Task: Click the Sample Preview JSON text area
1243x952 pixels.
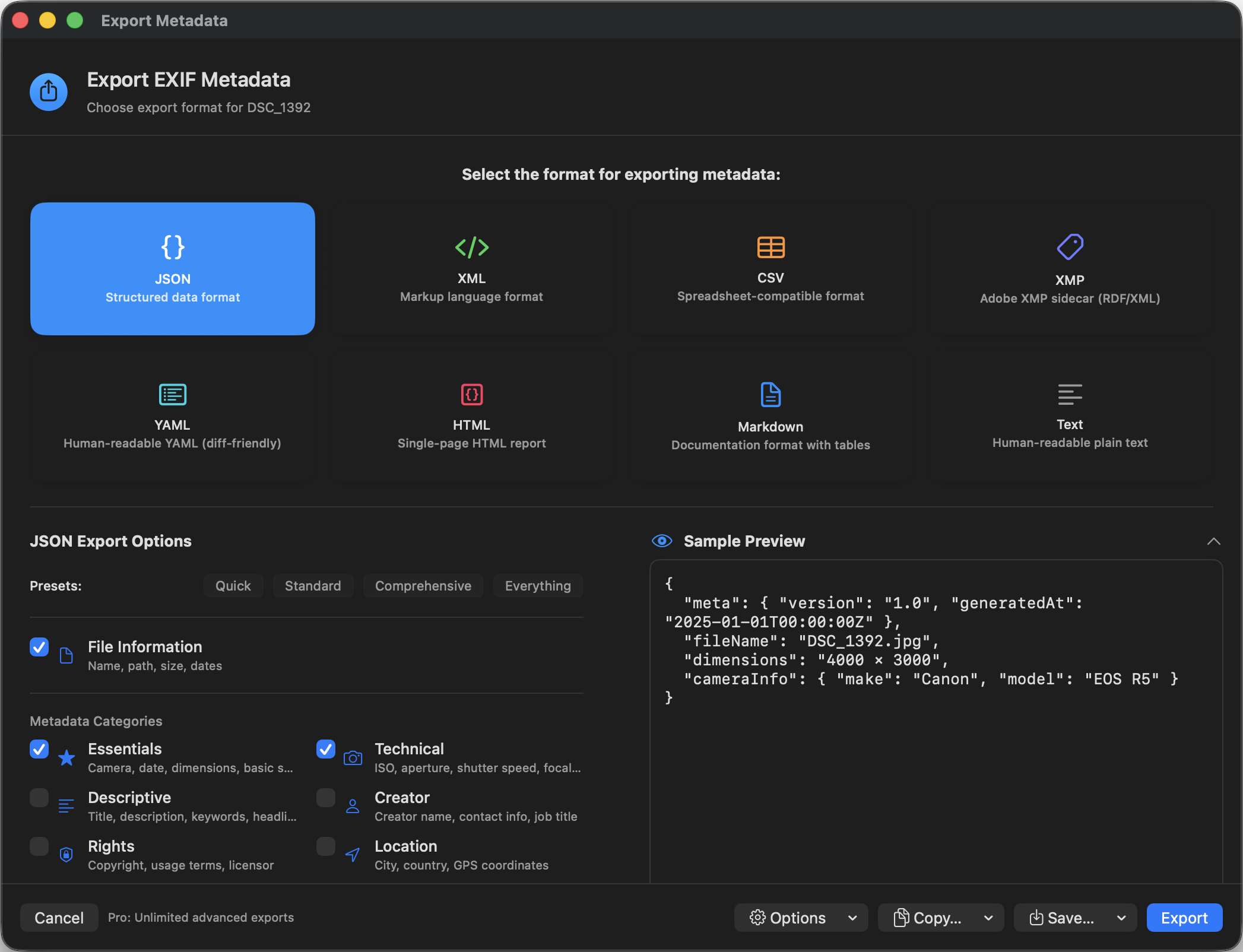Action: point(936,721)
